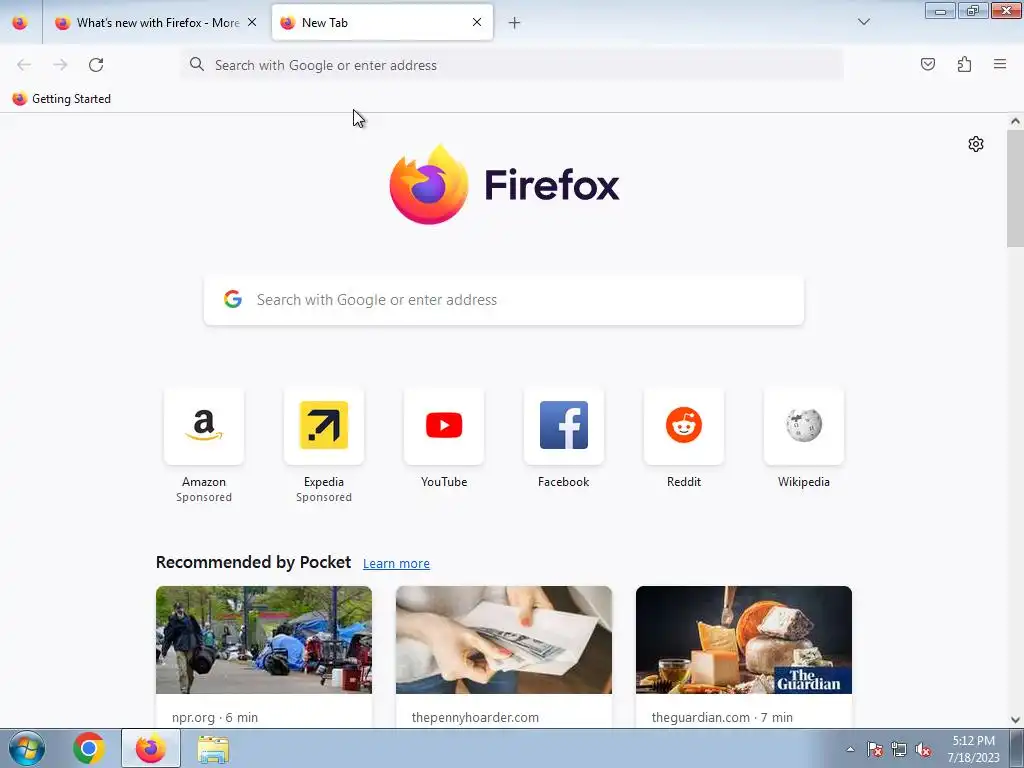Click the page's Google search box
1024x768 pixels.
pos(504,300)
